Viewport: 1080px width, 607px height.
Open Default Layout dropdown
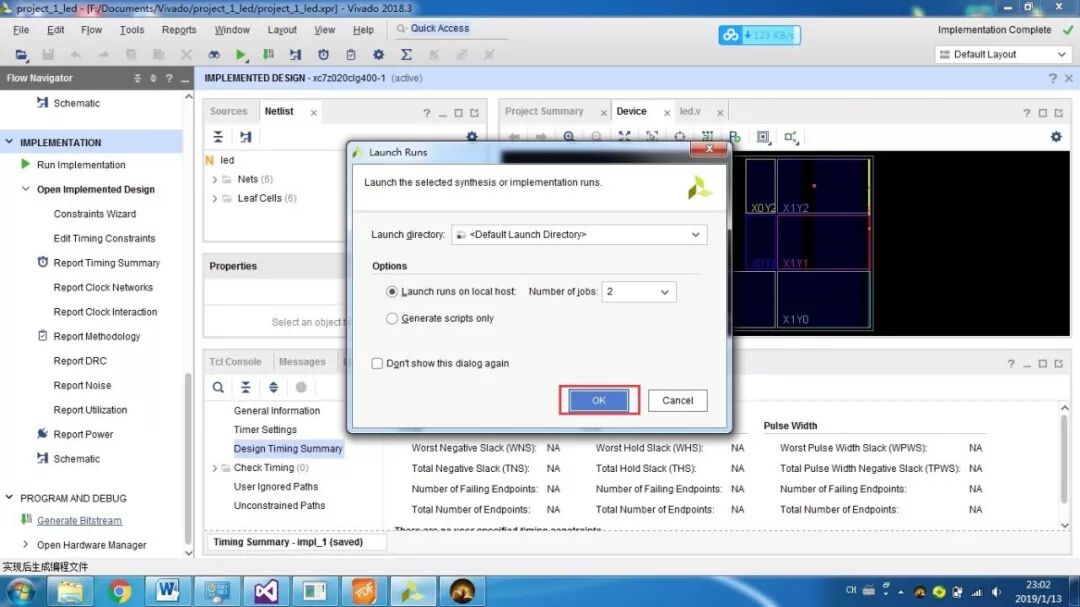pos(1002,54)
